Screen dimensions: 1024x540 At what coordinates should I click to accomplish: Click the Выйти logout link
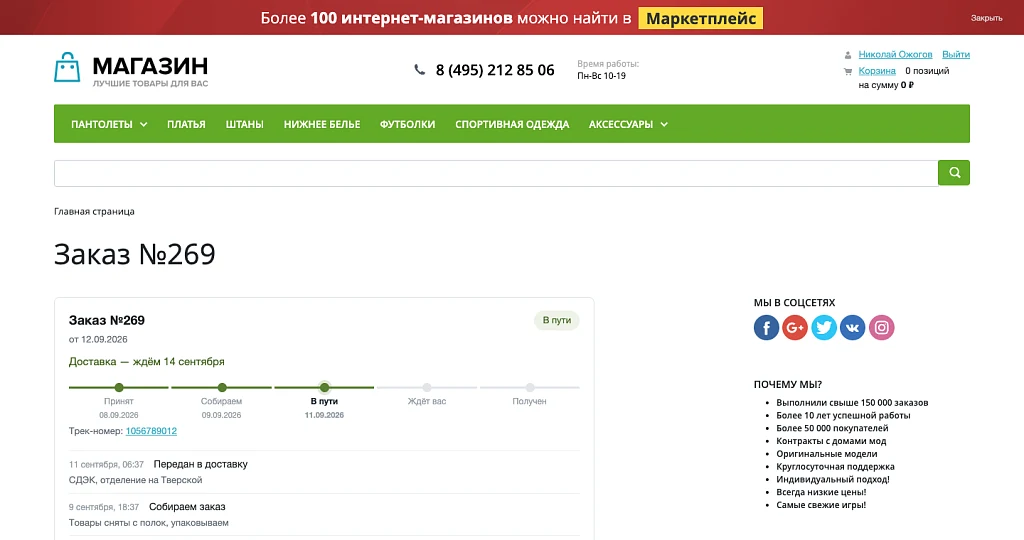click(956, 54)
